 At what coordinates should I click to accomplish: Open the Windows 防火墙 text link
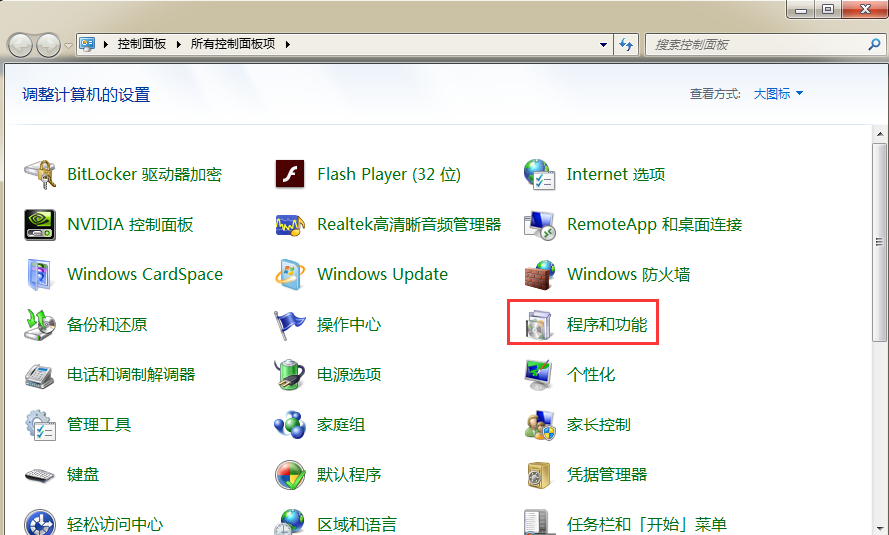click(x=629, y=274)
